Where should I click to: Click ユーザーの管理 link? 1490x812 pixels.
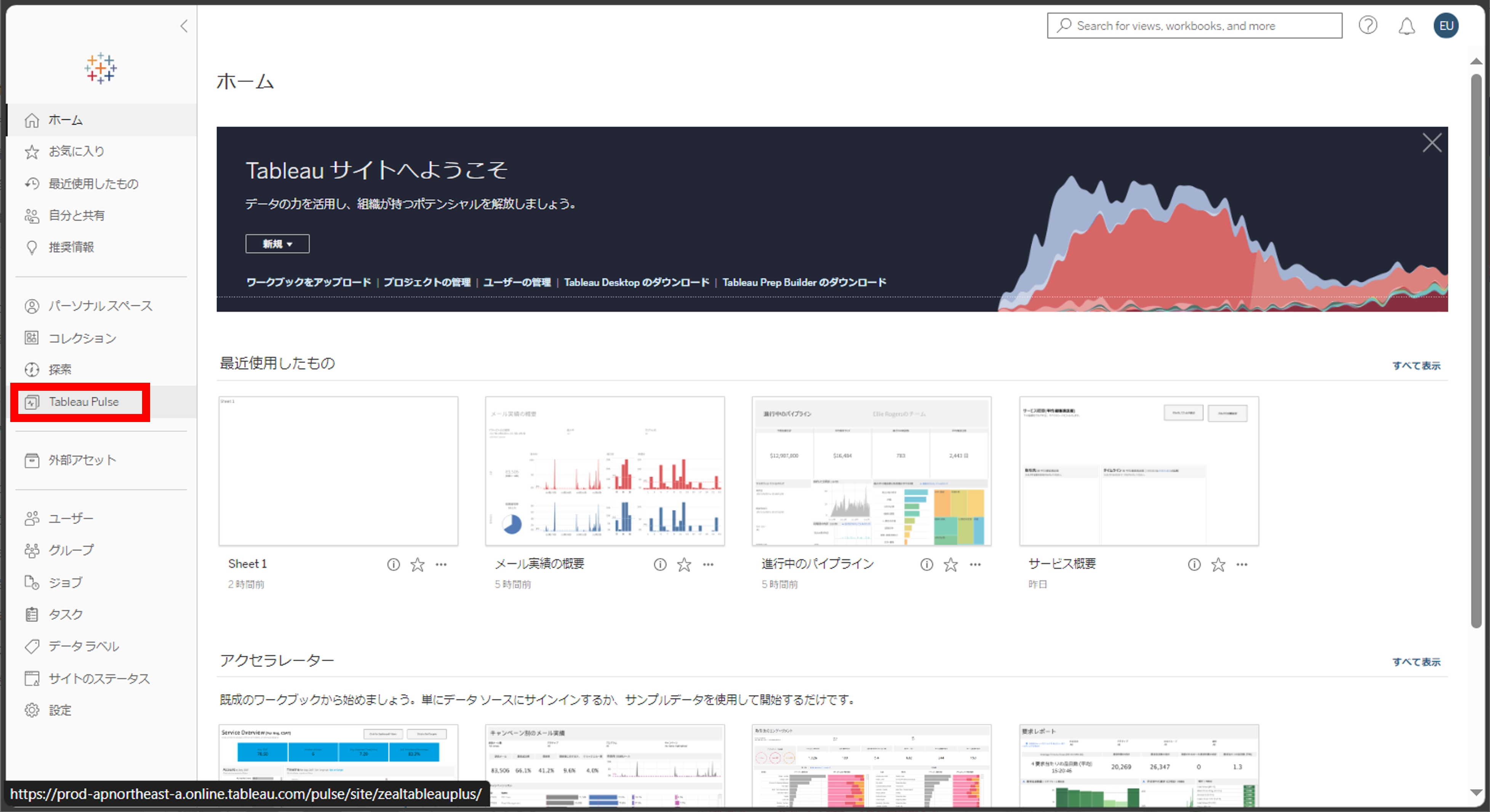pyautogui.click(x=517, y=282)
